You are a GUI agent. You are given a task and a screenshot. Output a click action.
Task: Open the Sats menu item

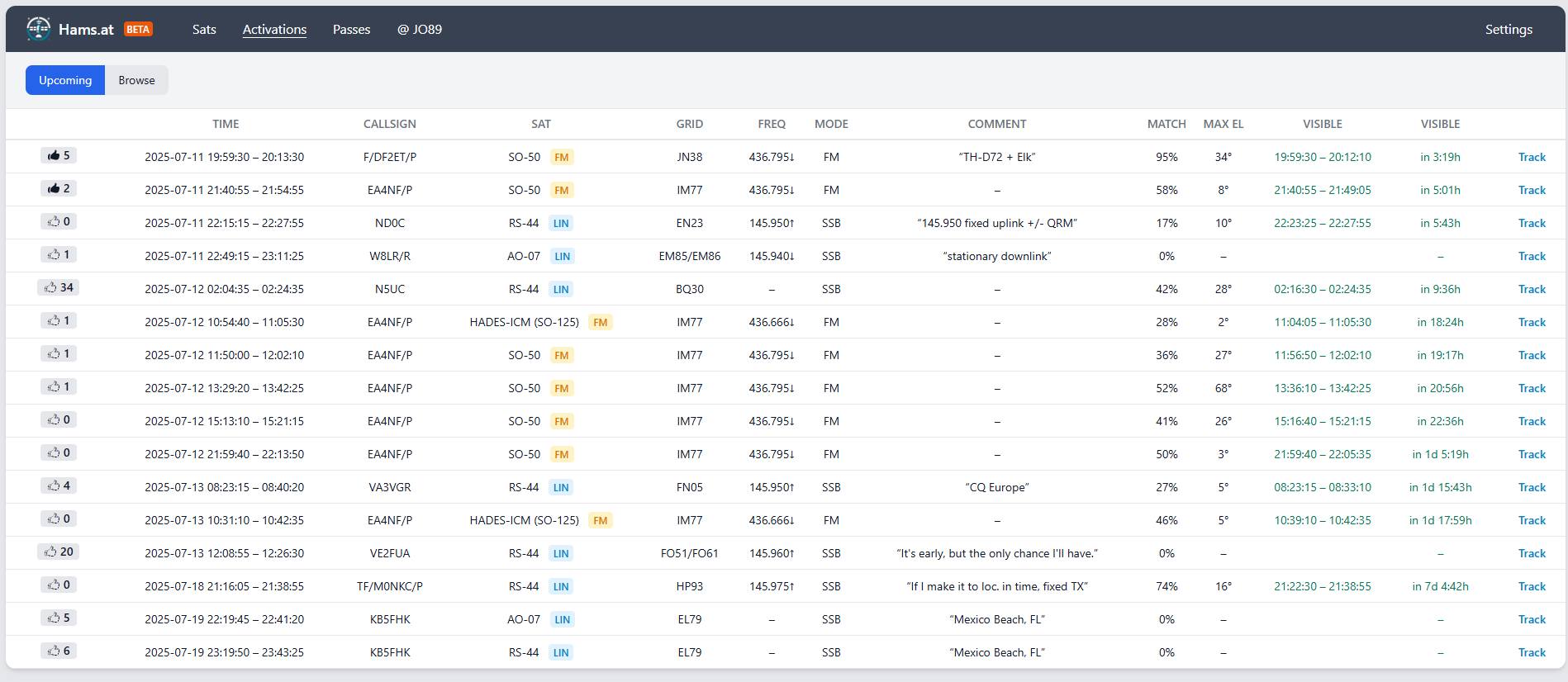[204, 30]
